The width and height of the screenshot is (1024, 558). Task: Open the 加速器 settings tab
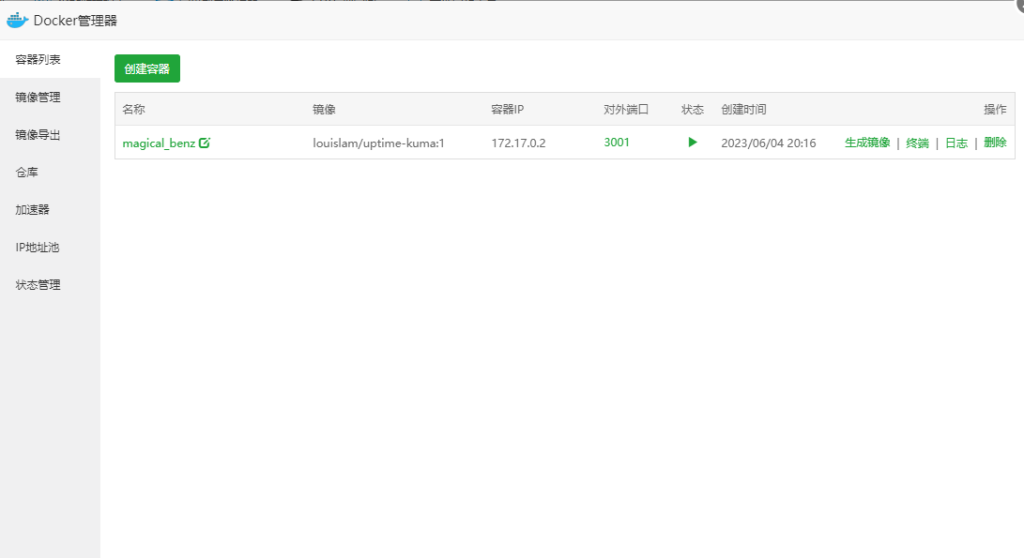33,210
